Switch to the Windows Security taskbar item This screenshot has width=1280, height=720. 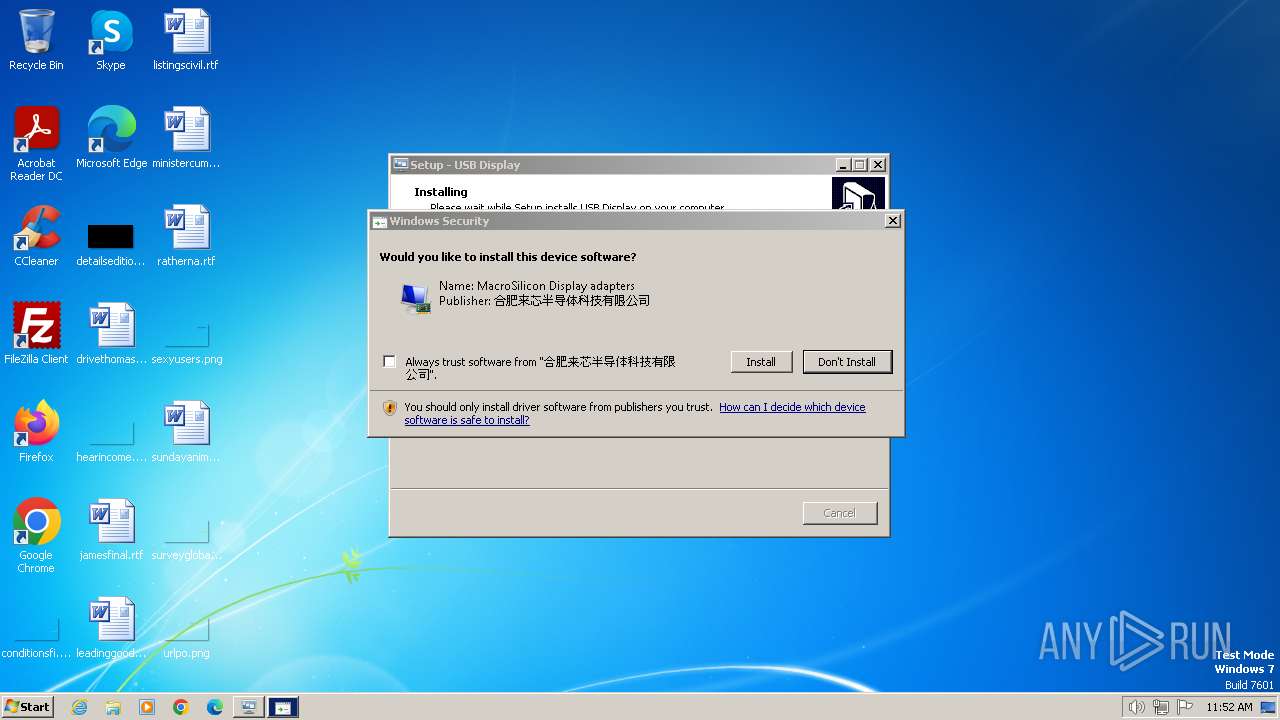coord(283,707)
